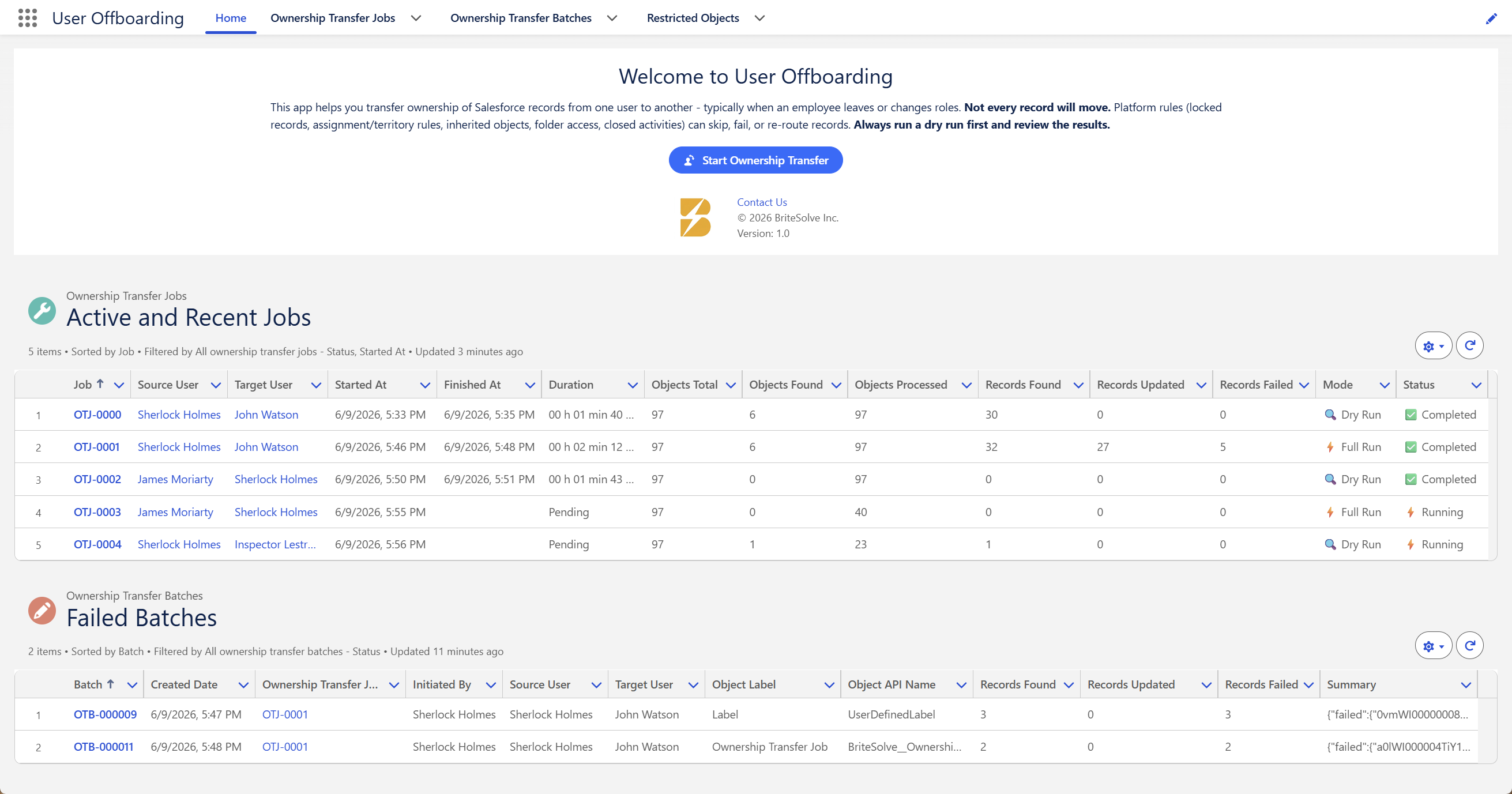Click the Running status icon for OTJ-0003
The height and width of the screenshot is (794, 1512).
click(1411, 512)
